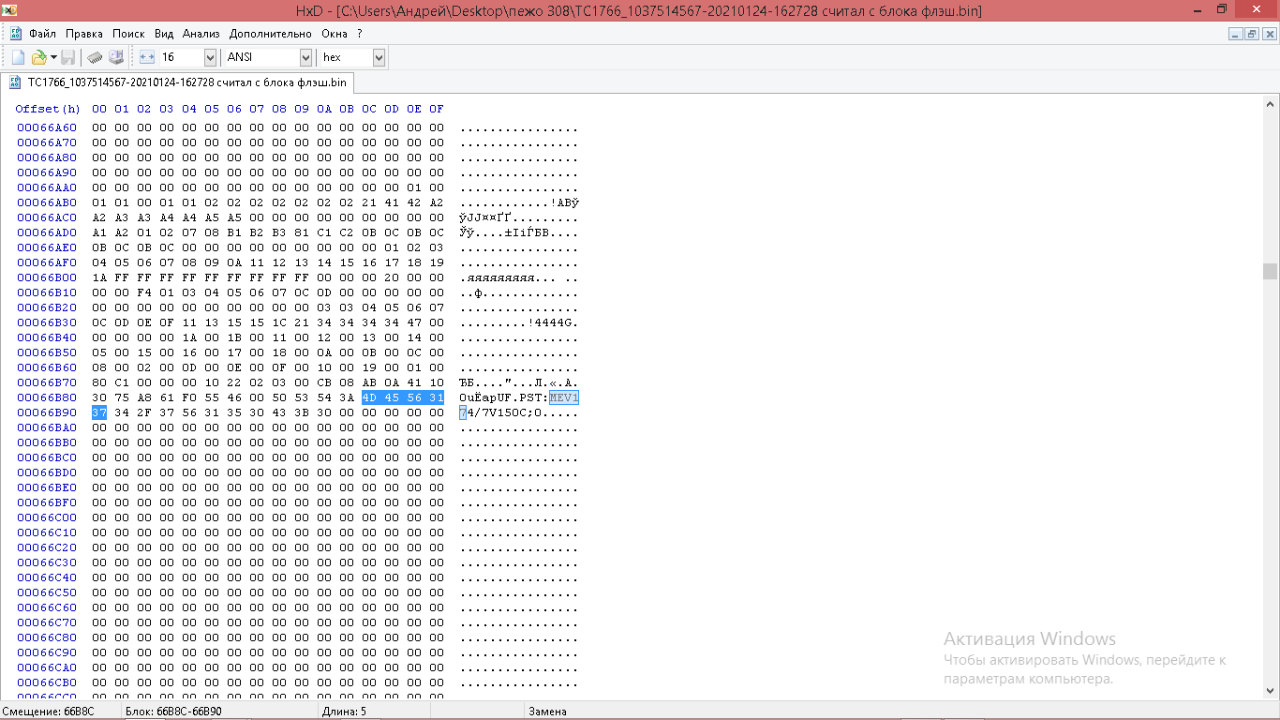Restore the inner document window
Viewport: 1280px width, 720px height.
pyautogui.click(x=1252, y=33)
